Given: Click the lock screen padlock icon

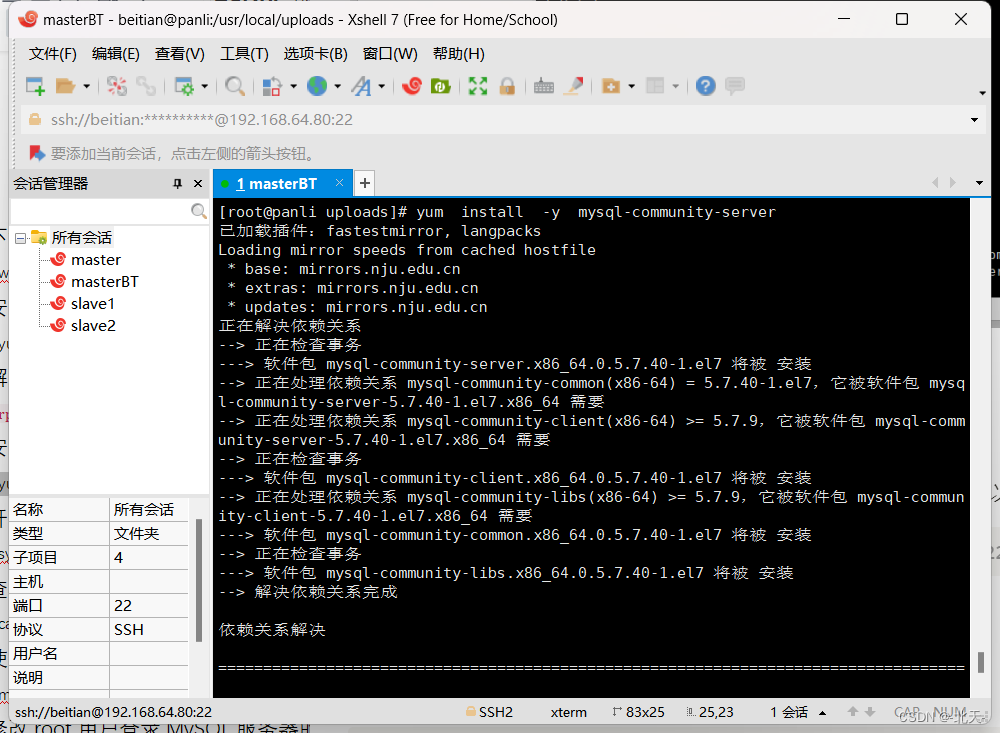Looking at the screenshot, I should coord(507,85).
